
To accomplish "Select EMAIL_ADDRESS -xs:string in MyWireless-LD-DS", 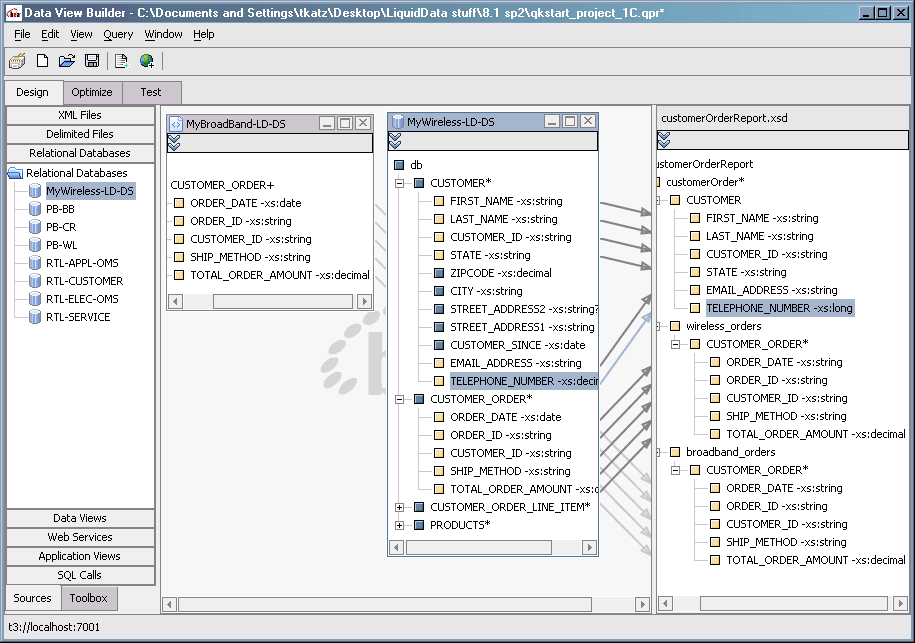I will click(516, 364).
